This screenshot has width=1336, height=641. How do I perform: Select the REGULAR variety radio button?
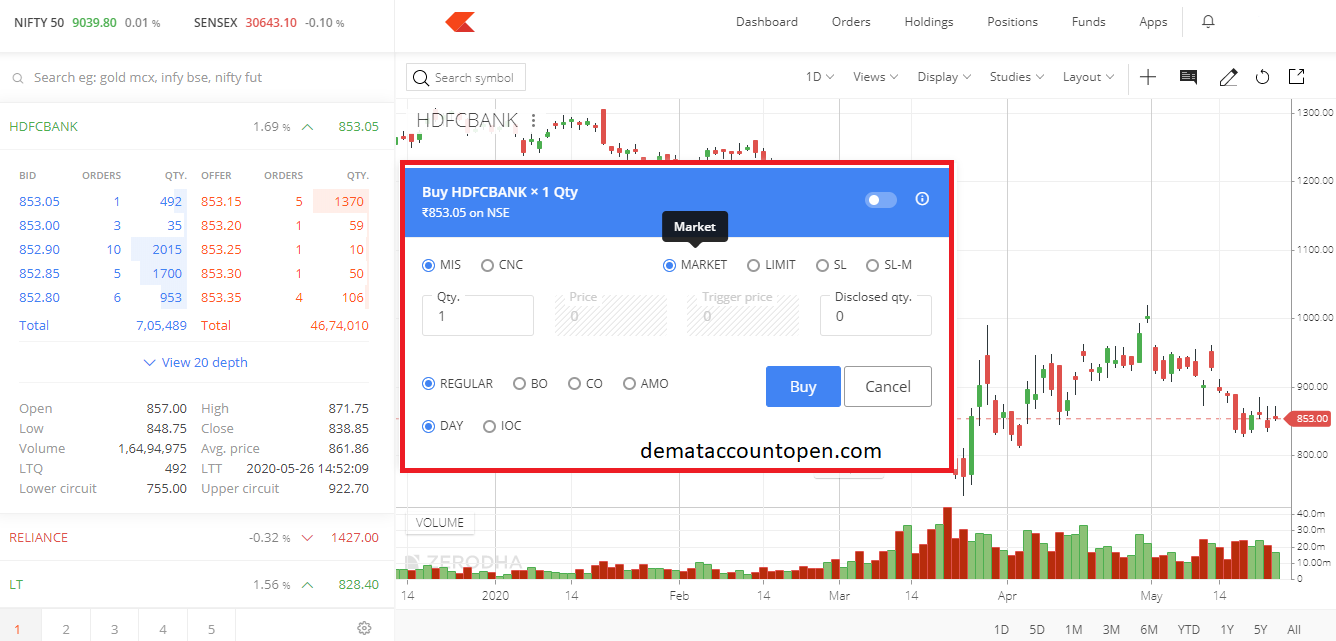[429, 383]
